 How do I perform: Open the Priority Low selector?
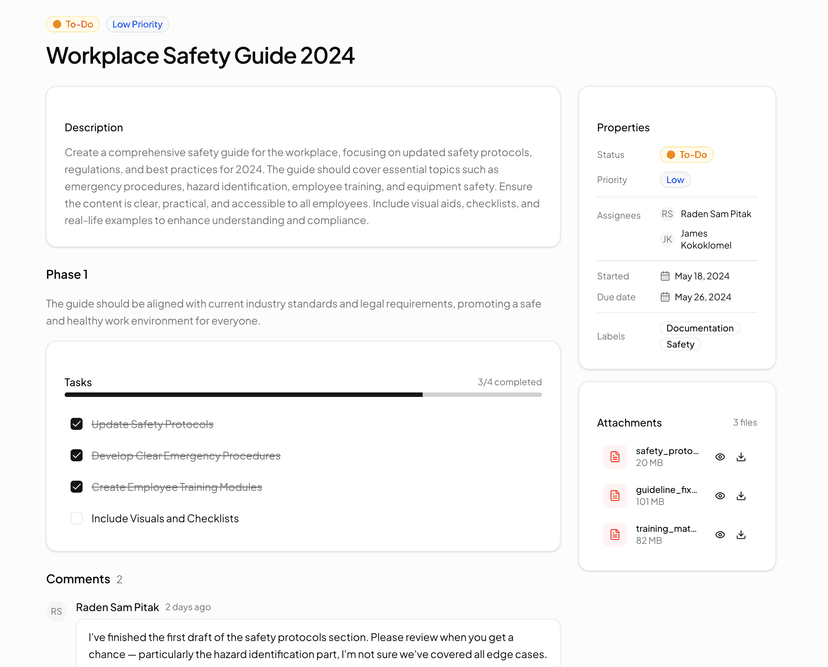tap(675, 179)
